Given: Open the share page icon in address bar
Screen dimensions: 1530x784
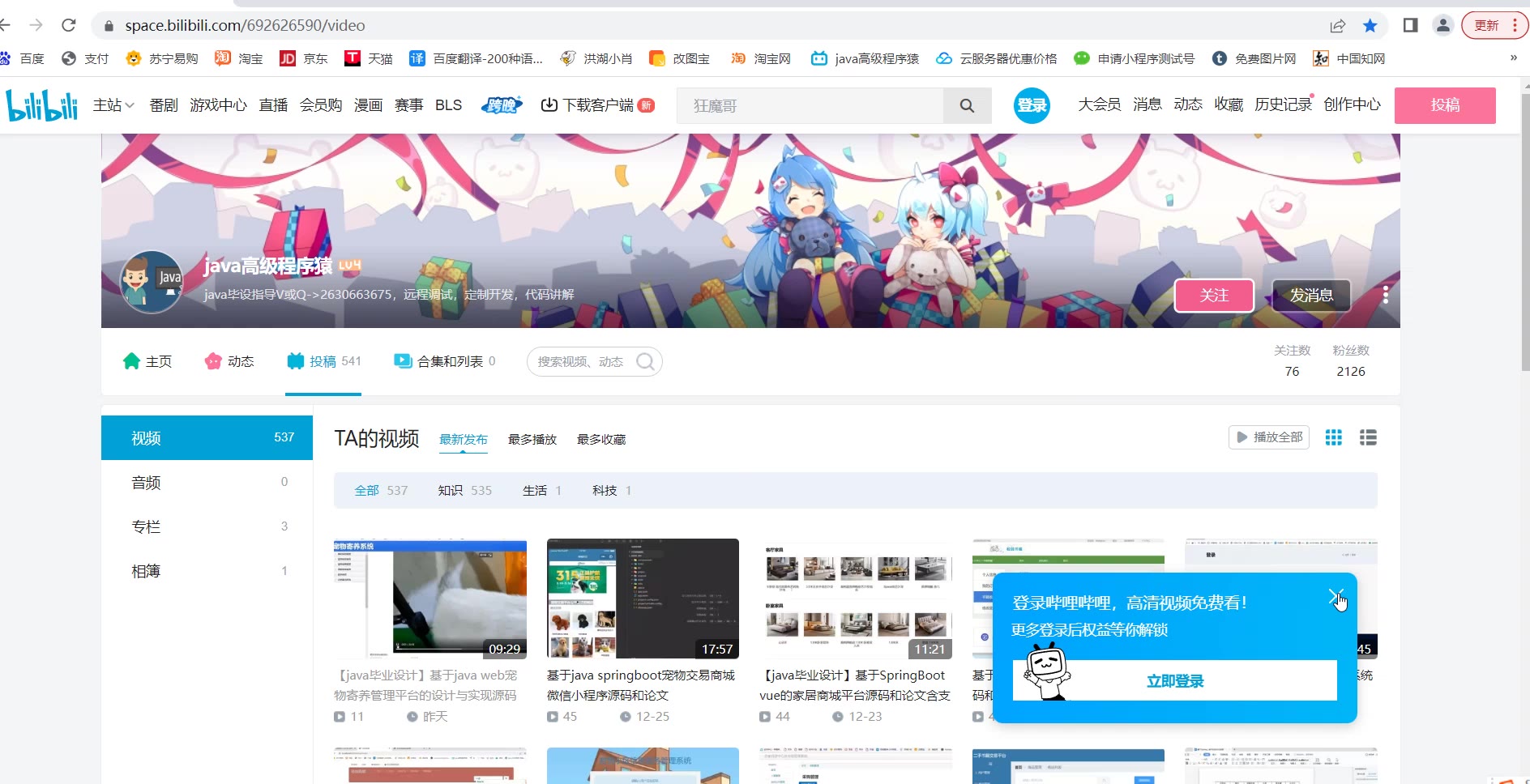Looking at the screenshot, I should point(1338,25).
